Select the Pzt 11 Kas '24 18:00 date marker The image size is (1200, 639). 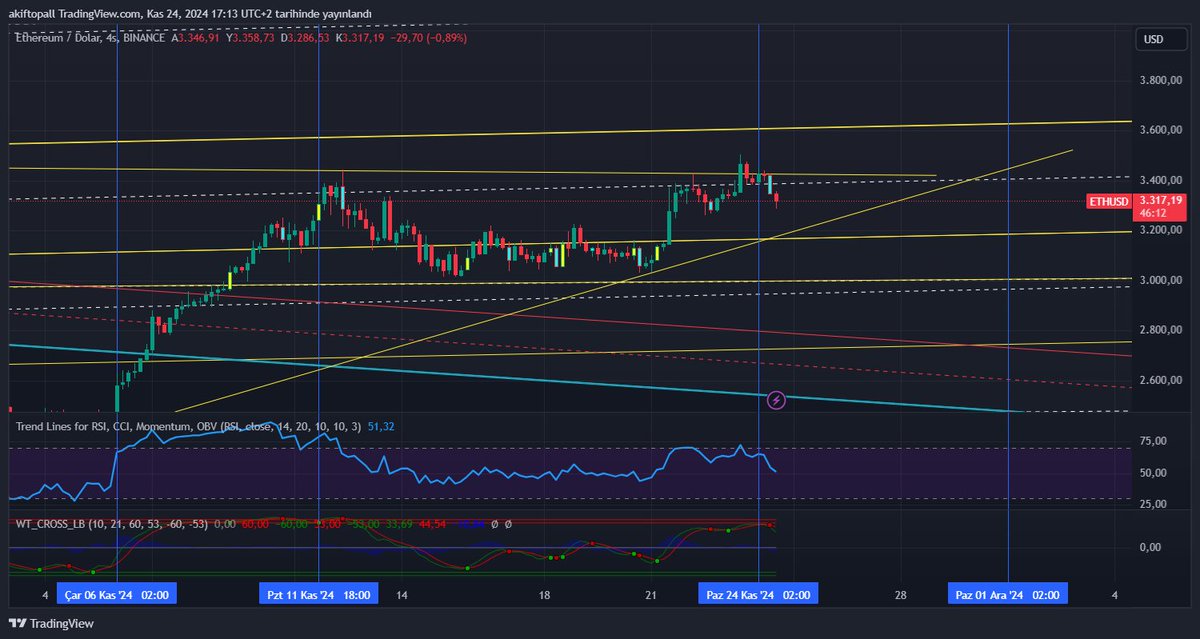click(318, 595)
